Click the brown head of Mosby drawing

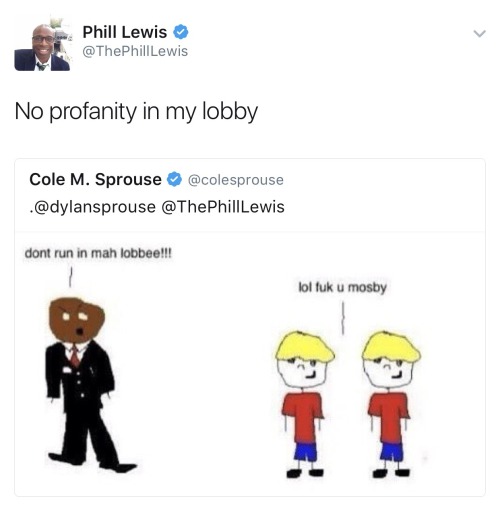coord(76,319)
